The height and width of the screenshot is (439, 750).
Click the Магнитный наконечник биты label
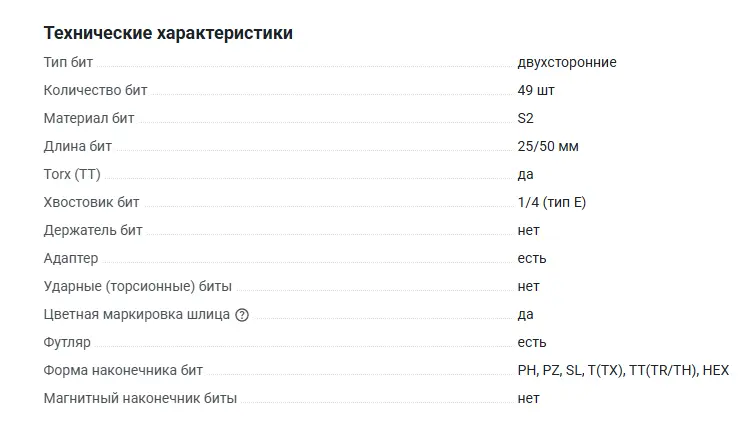click(x=140, y=398)
